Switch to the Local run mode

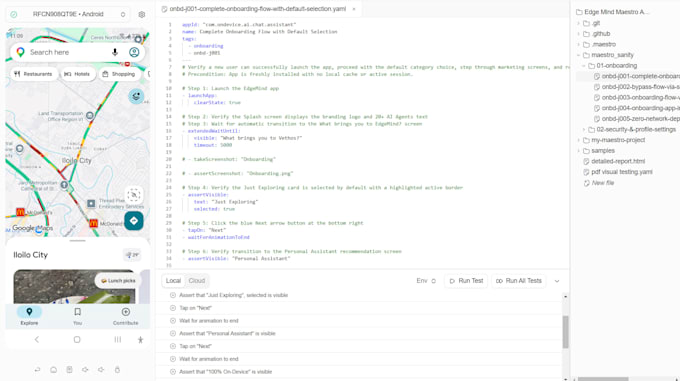[173, 281]
